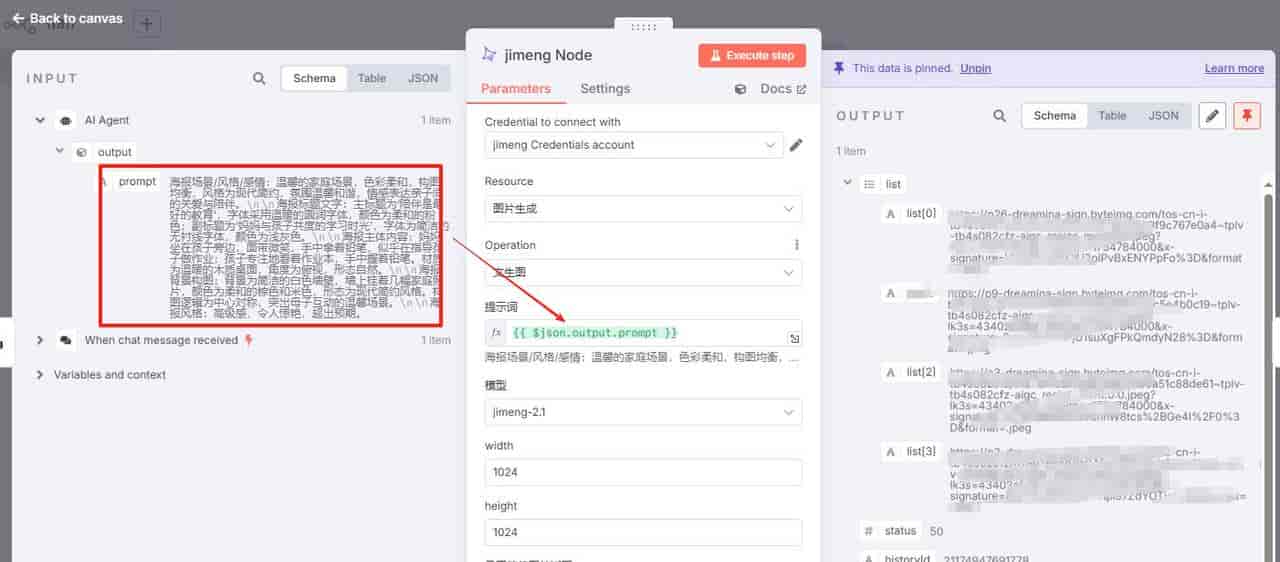This screenshot has height=562, width=1280.
Task: Select the list[2] output entry
Action: coord(921,372)
